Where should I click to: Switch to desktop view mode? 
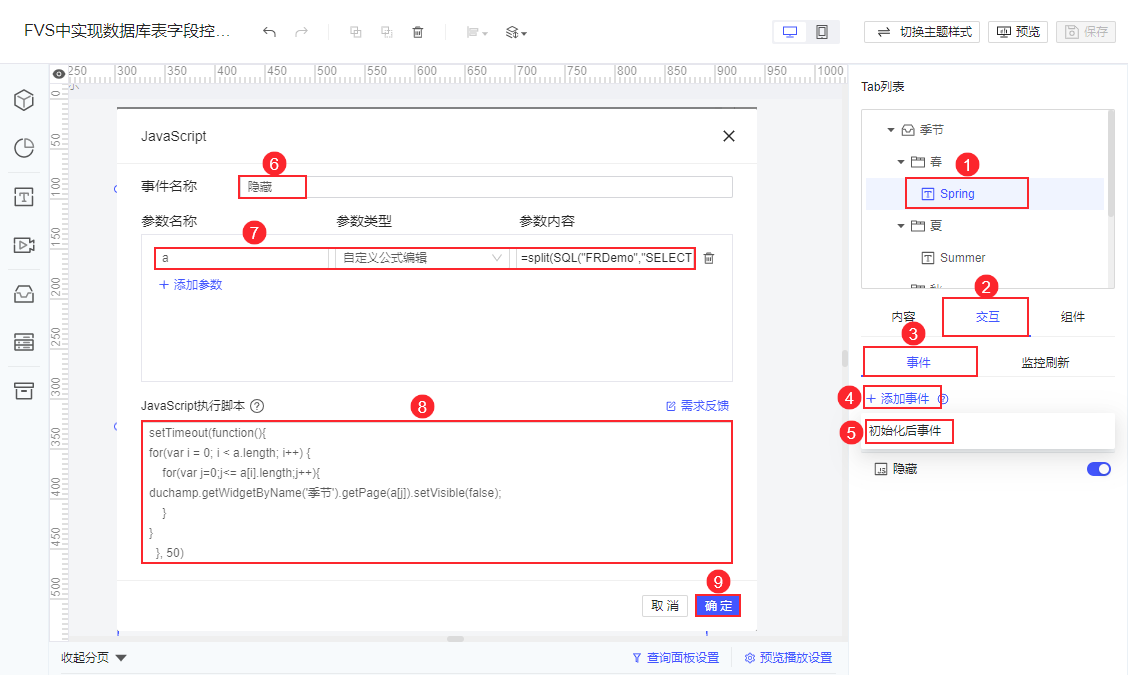click(x=790, y=32)
